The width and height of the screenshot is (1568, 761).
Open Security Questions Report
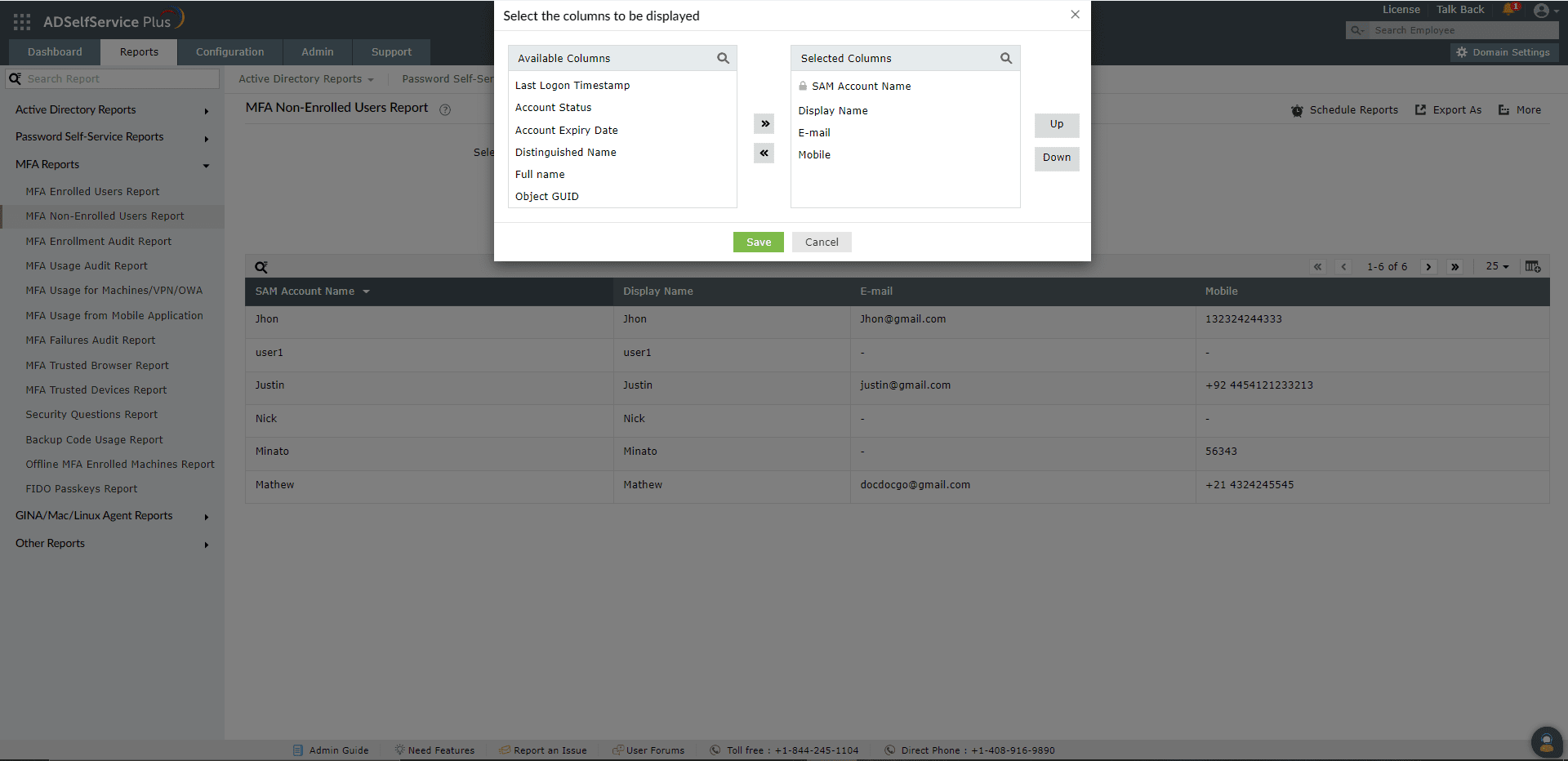coord(91,415)
